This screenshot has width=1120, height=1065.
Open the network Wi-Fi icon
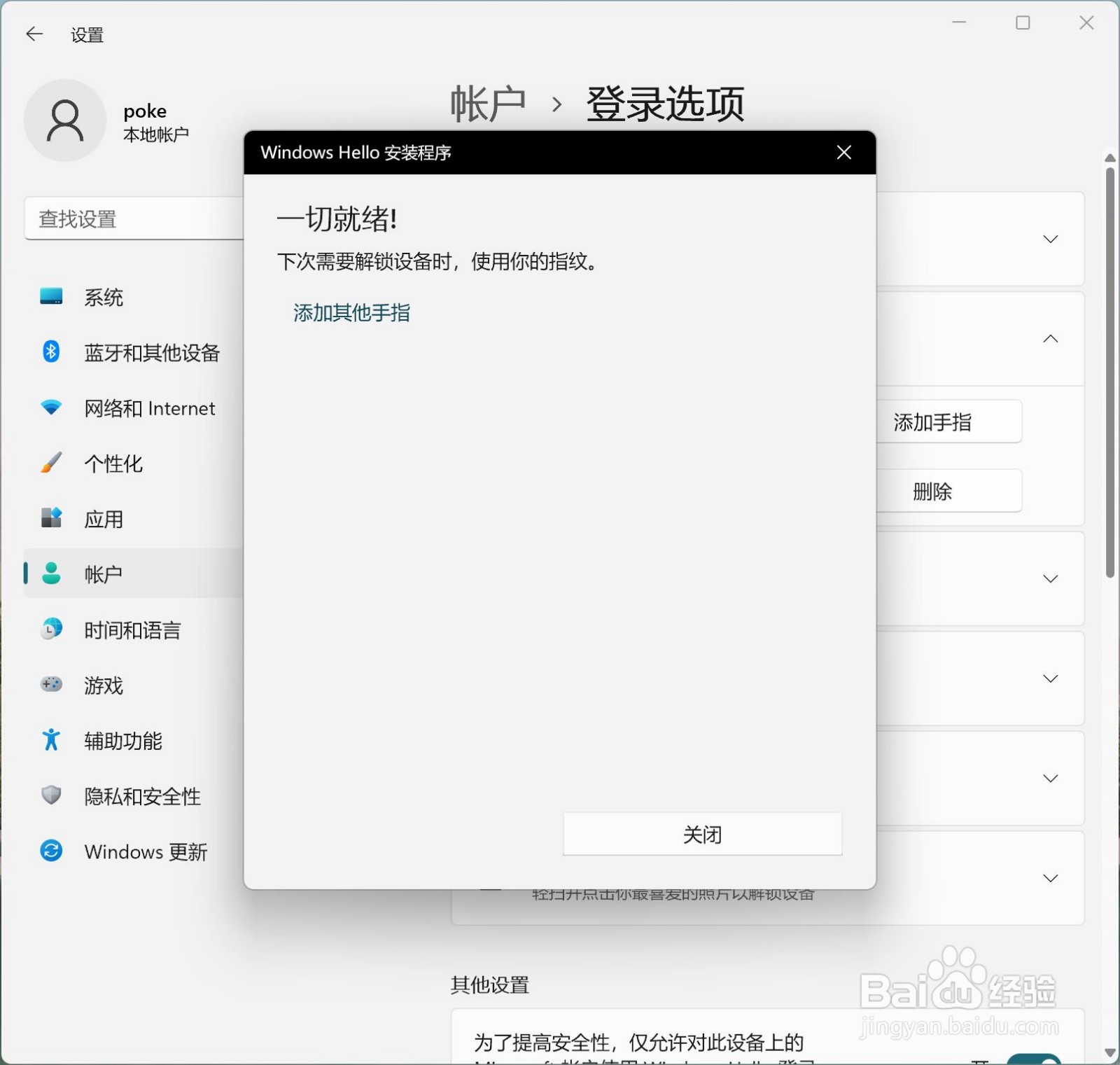pyautogui.click(x=51, y=407)
